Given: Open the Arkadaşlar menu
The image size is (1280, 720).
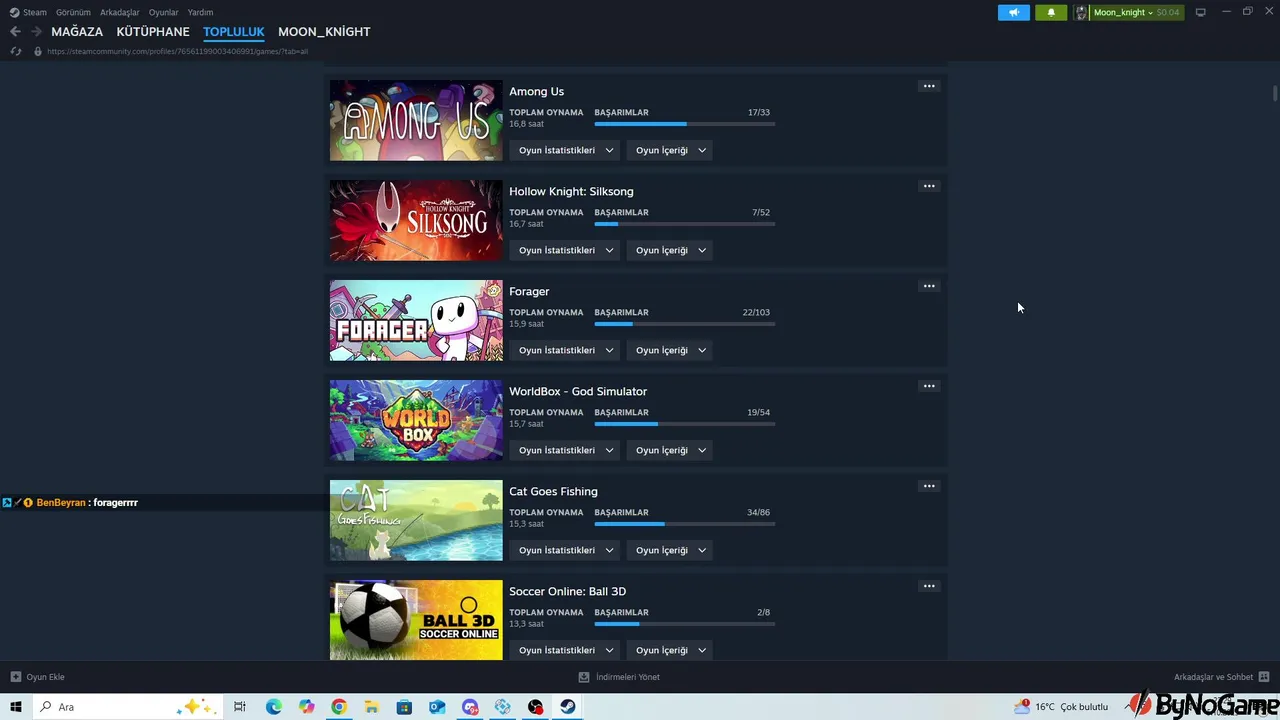Looking at the screenshot, I should point(120,12).
